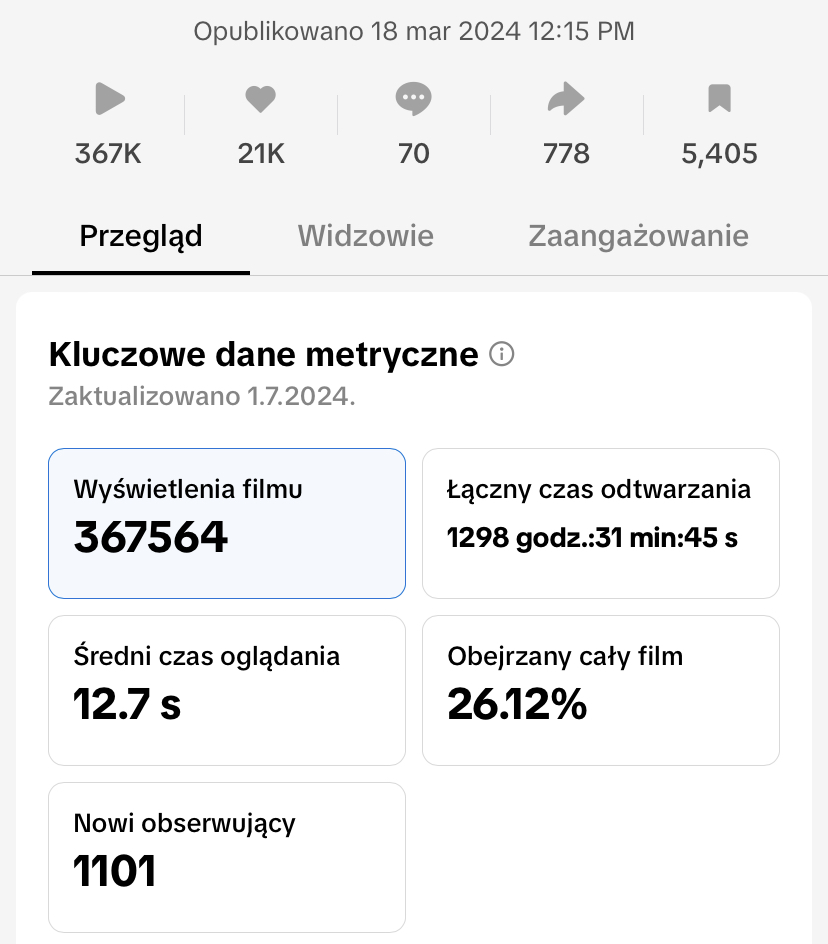Tap the 778 shares count

pos(566,154)
